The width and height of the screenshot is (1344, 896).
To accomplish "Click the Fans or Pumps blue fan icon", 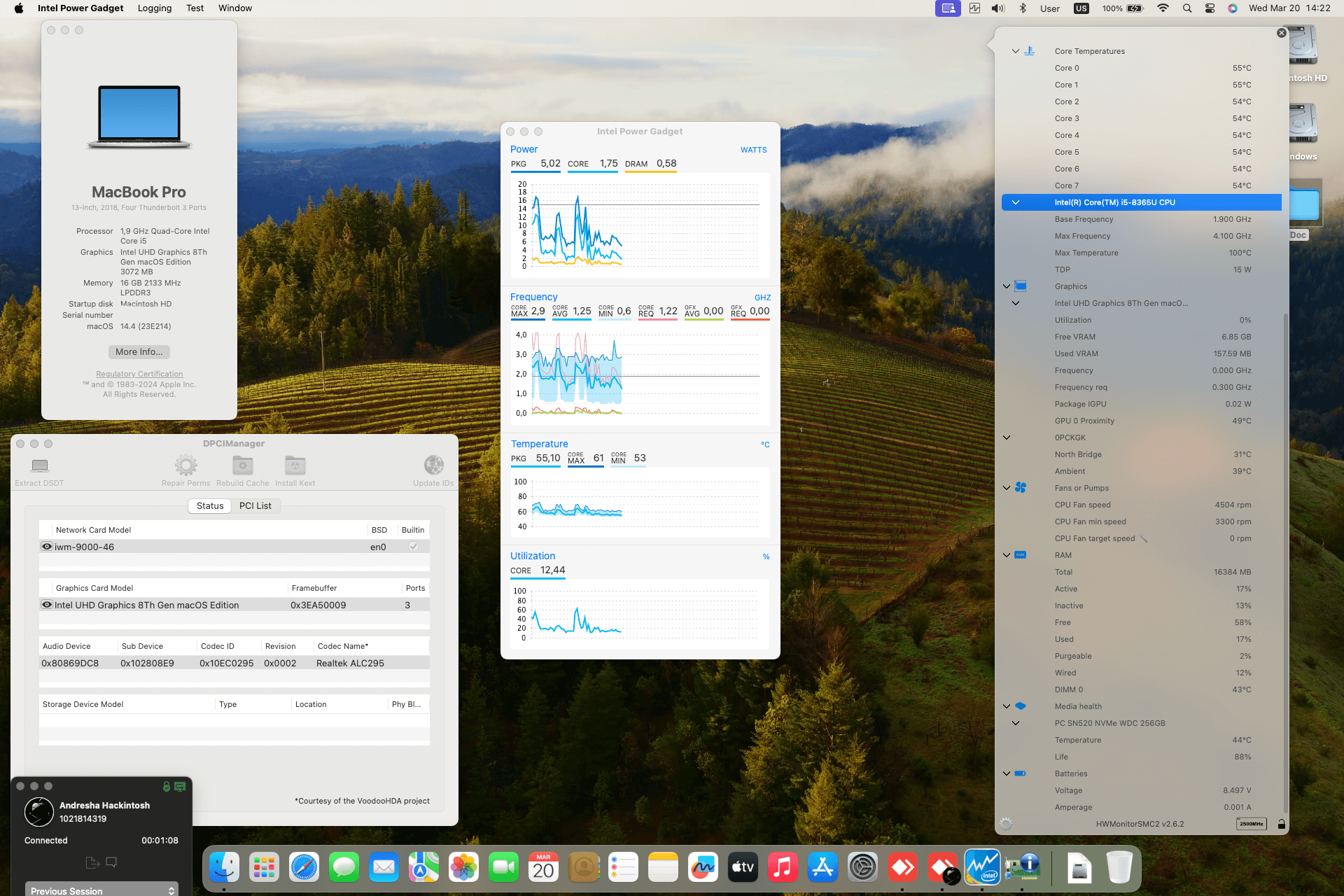I will tap(1021, 488).
